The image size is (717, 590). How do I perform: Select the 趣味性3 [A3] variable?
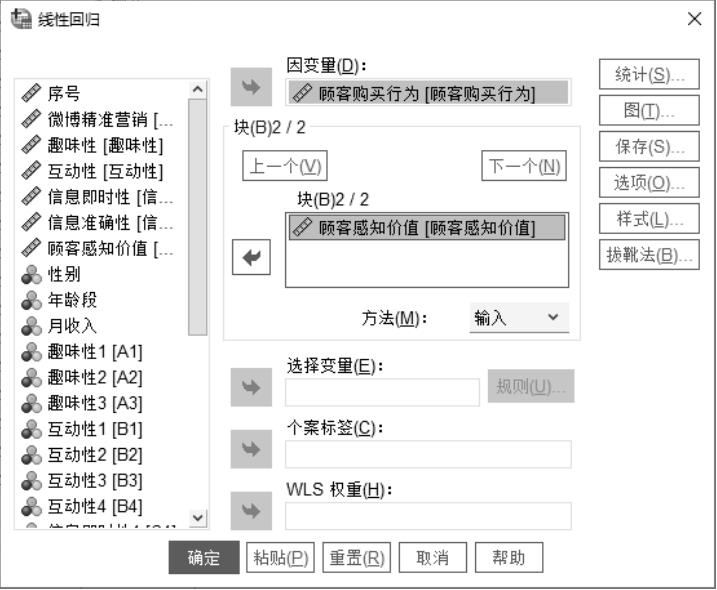coord(103,403)
